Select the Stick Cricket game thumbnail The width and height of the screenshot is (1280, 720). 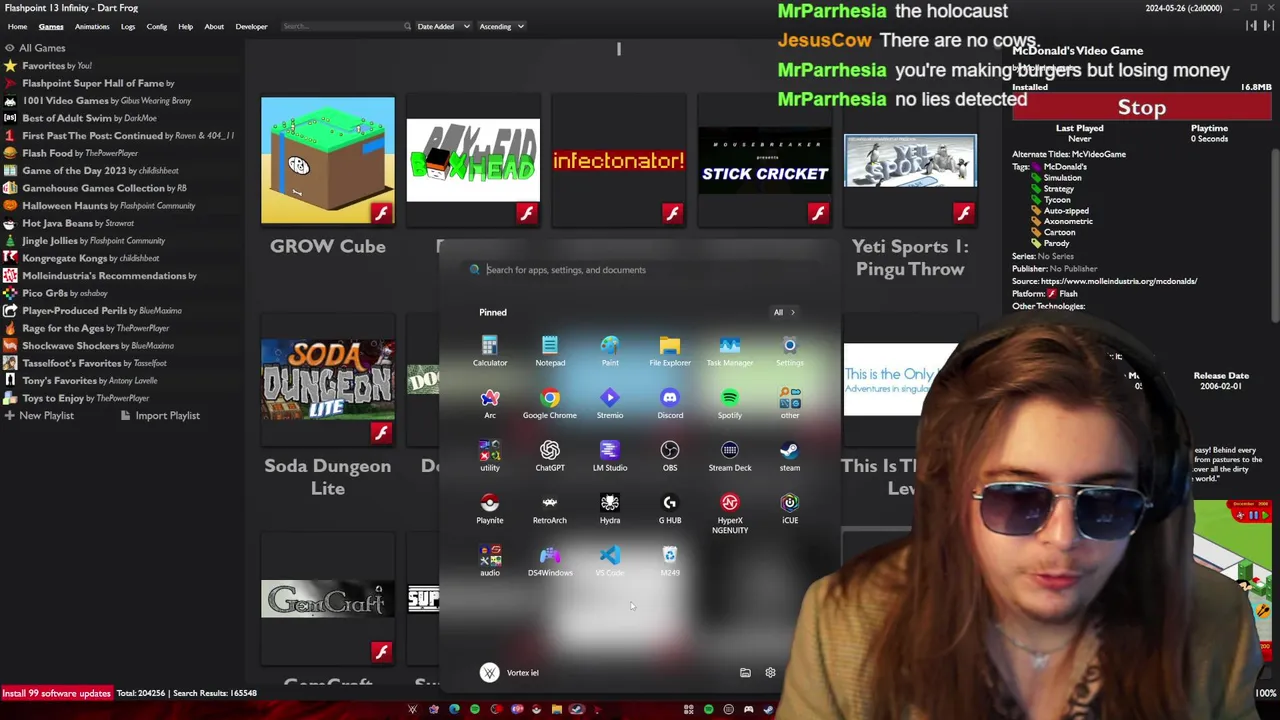765,160
